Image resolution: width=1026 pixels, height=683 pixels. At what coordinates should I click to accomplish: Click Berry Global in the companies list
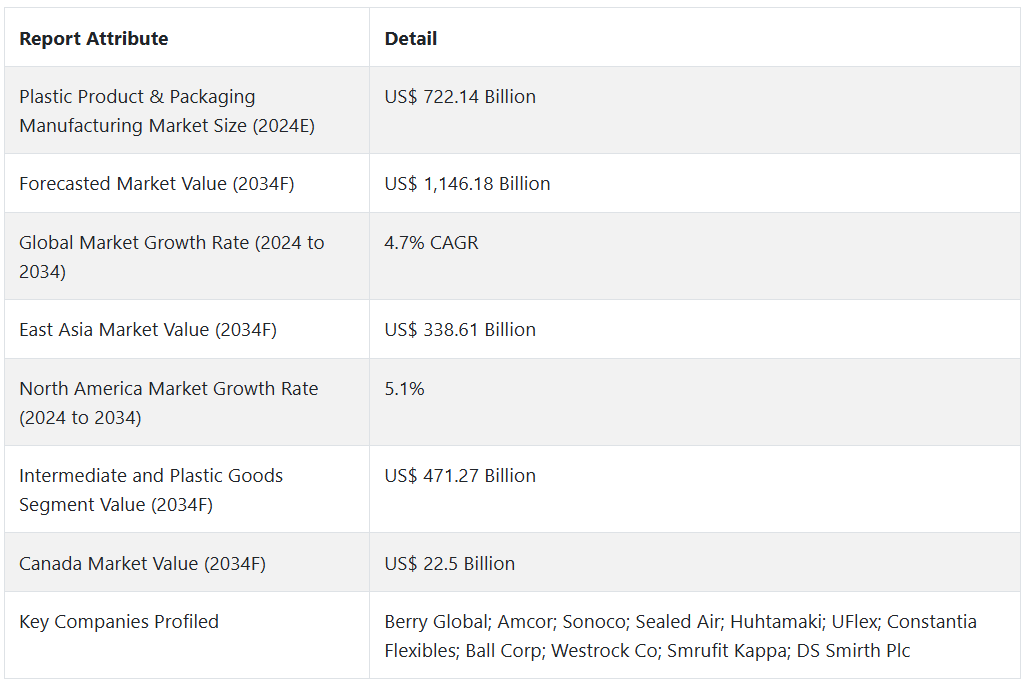[x=431, y=622]
